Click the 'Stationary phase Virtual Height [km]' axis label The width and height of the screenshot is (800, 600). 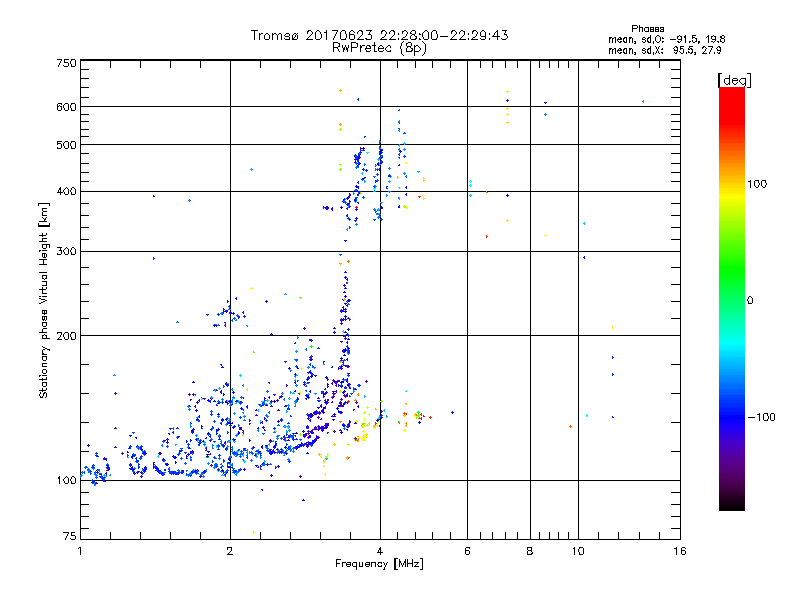coord(44,300)
